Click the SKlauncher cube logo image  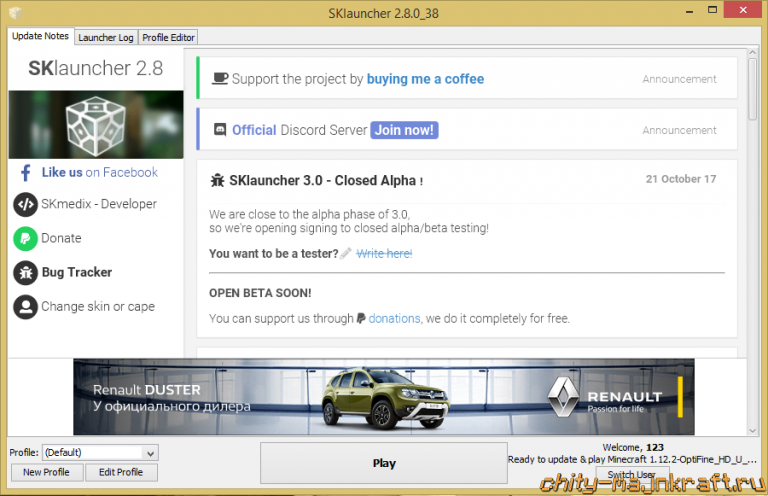pyautogui.click(x=95, y=124)
